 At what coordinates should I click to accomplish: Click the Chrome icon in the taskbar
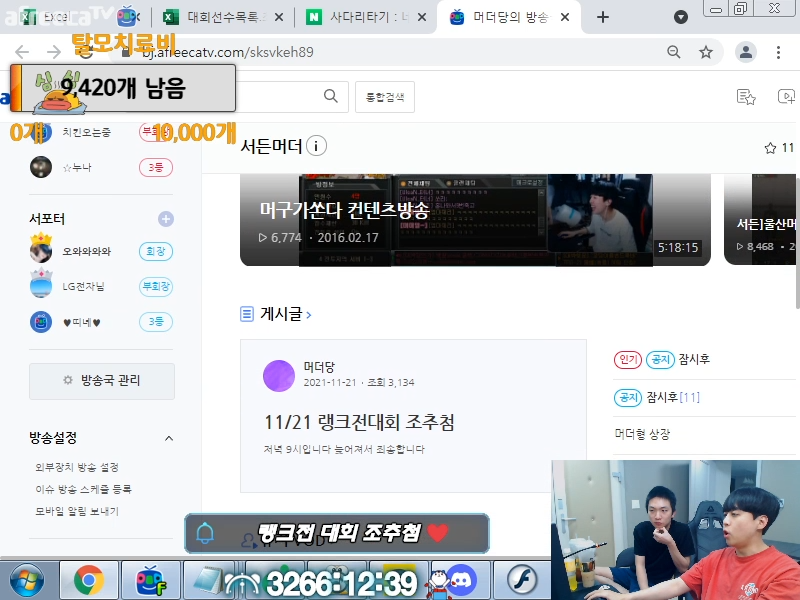(x=89, y=580)
